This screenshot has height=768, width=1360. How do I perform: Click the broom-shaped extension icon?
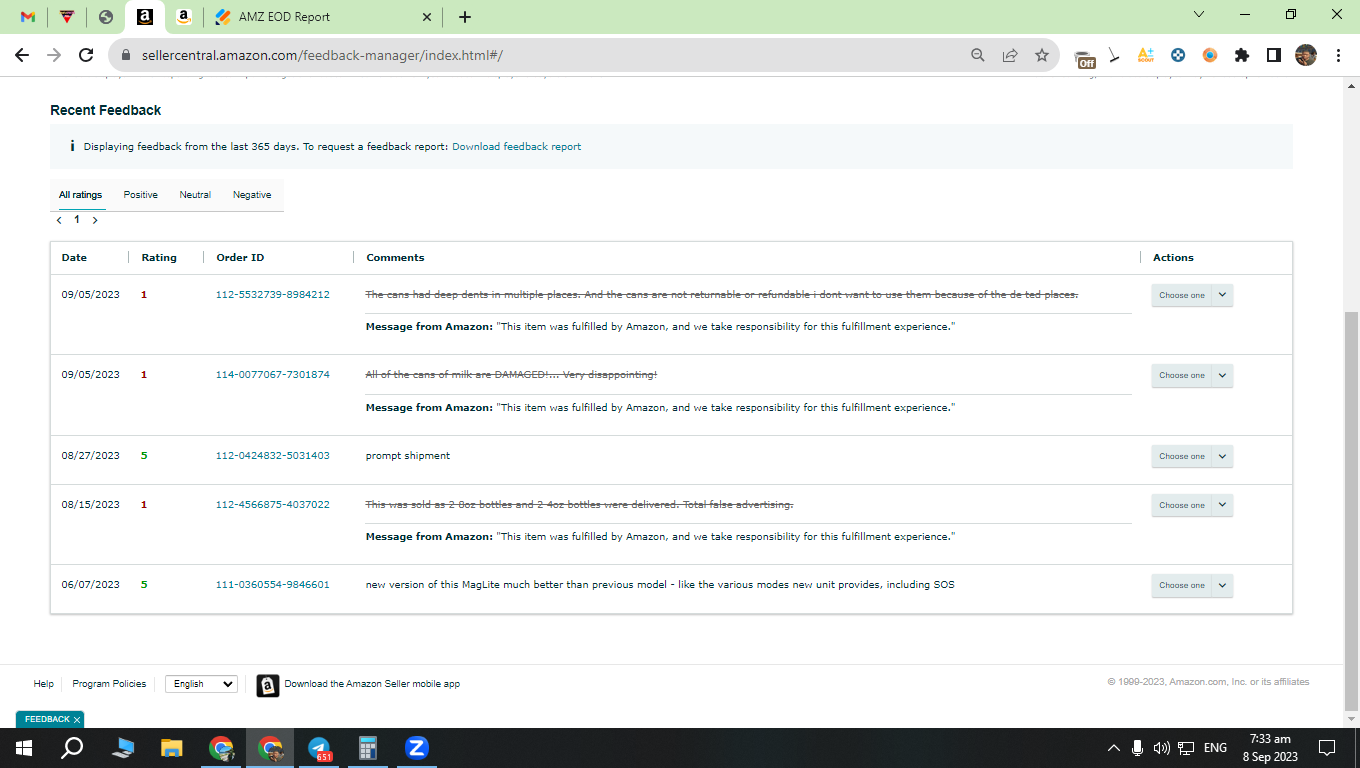[x=1114, y=56]
